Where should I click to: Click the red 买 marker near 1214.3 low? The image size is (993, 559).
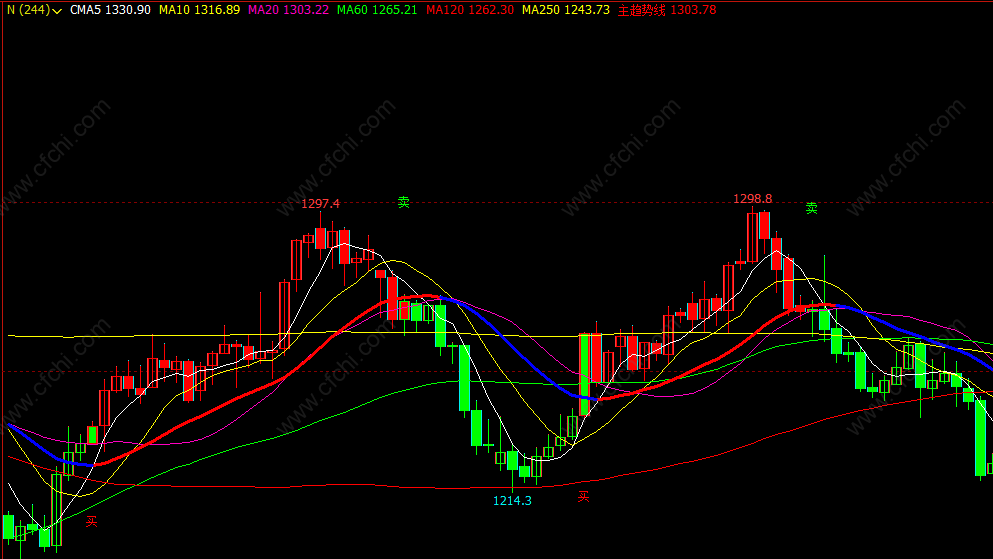583,497
